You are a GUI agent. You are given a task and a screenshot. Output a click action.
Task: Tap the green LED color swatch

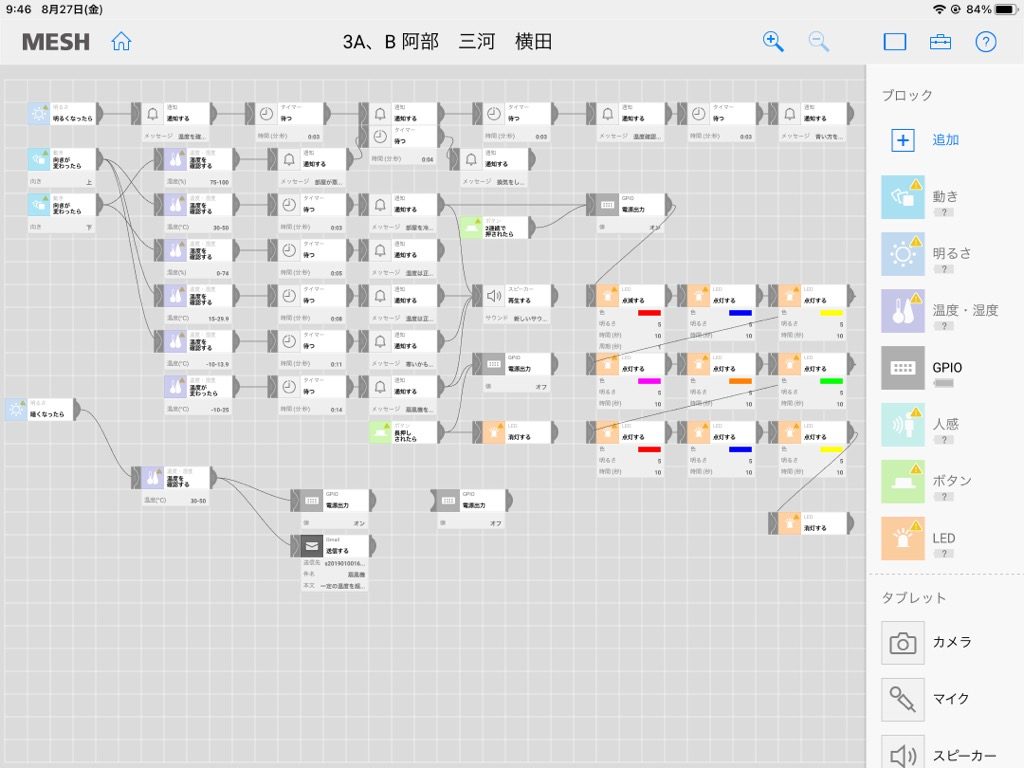(x=831, y=381)
